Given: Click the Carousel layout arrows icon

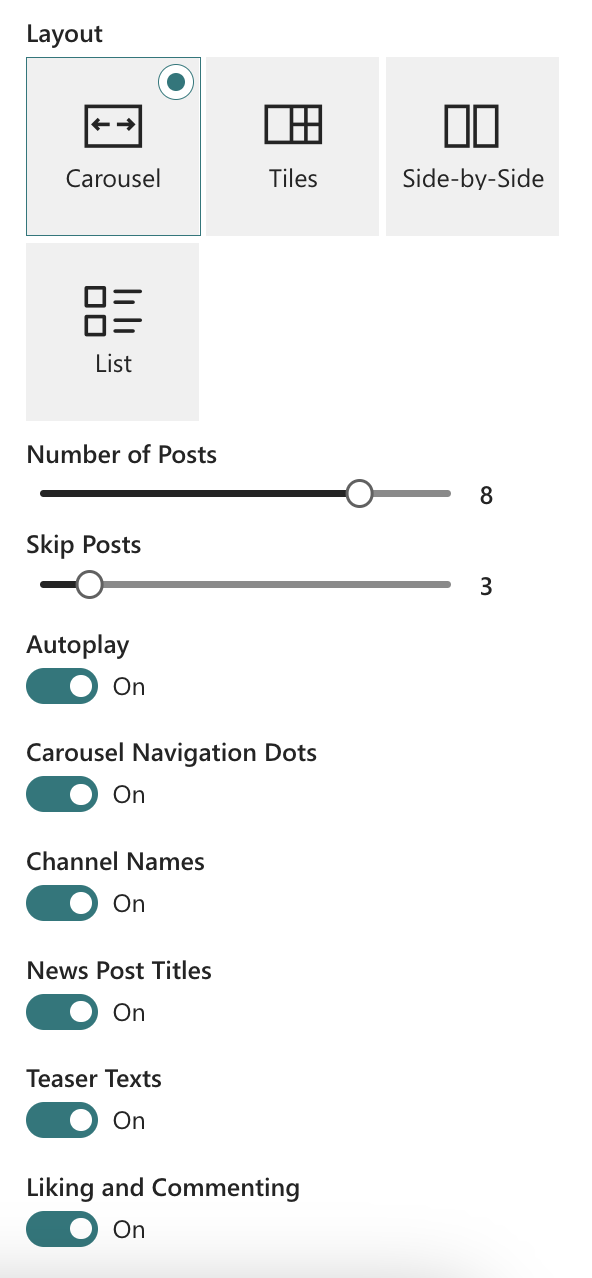Looking at the screenshot, I should [x=113, y=126].
